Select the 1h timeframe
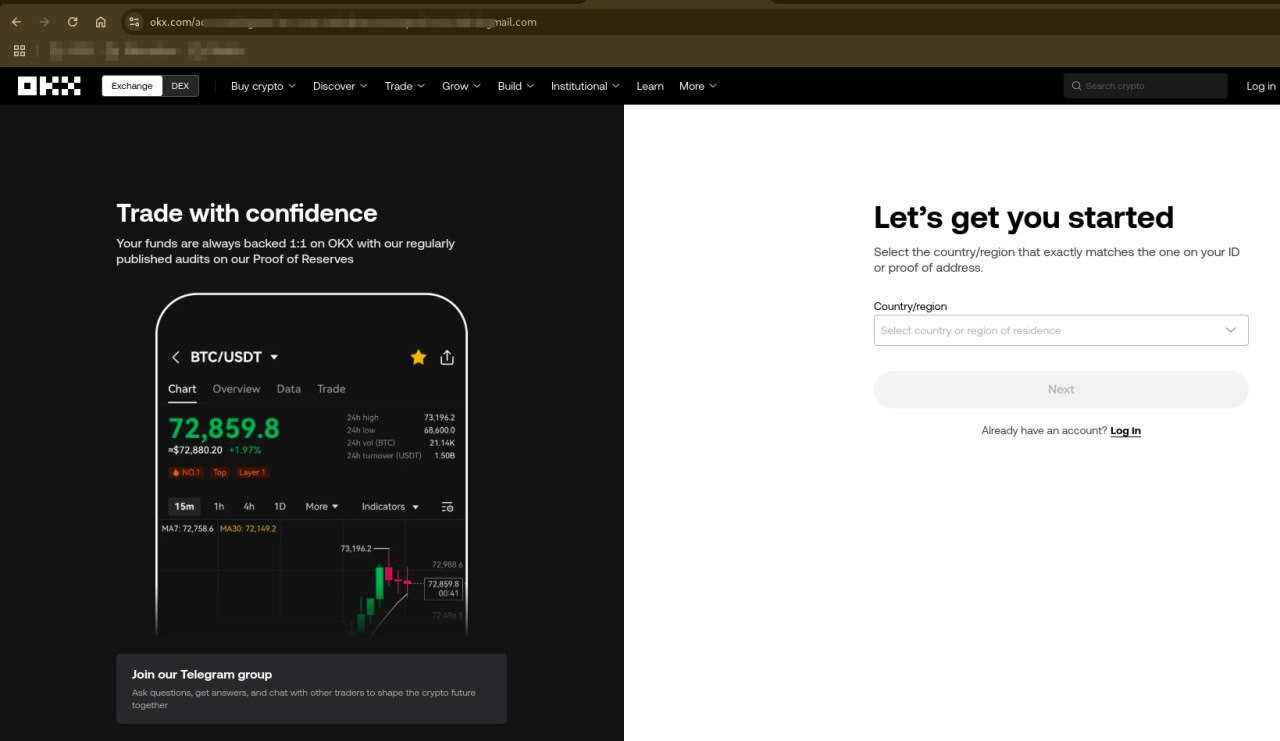This screenshot has width=1280, height=741. 219,507
